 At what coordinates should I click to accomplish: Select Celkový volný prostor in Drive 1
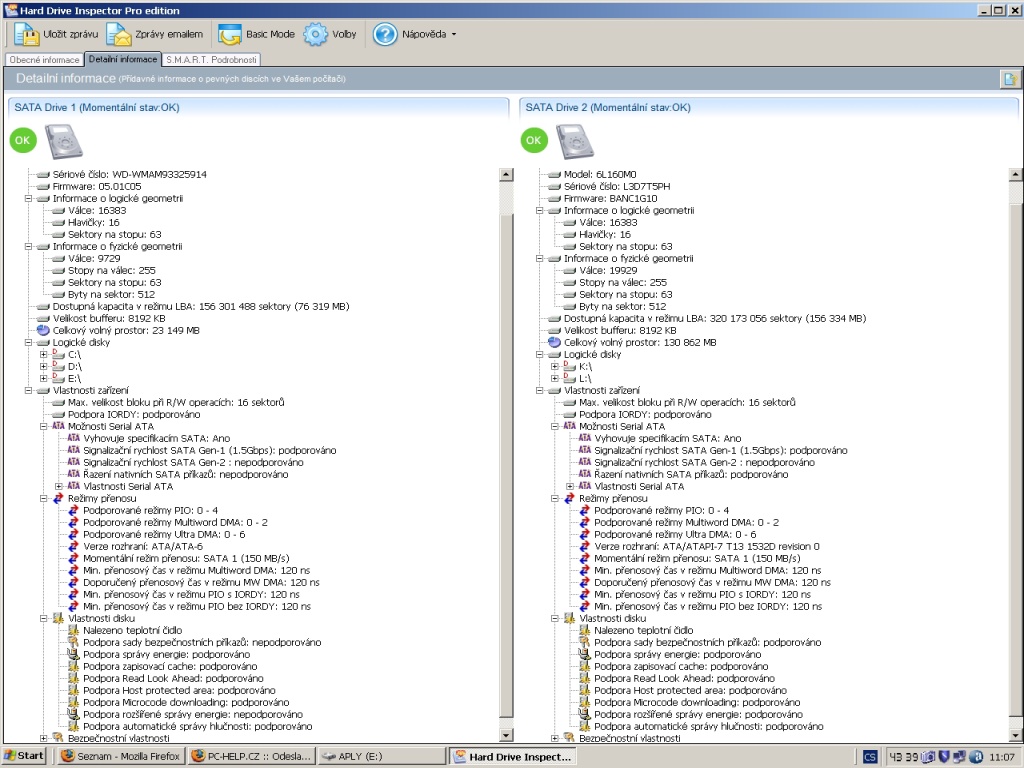(125, 330)
